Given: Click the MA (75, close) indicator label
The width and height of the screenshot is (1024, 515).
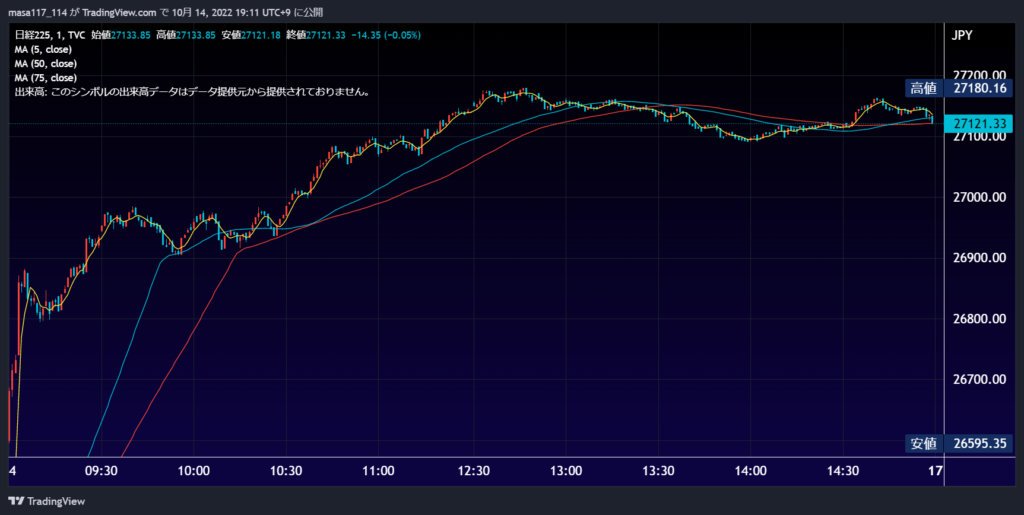Looking at the screenshot, I should pos(46,78).
